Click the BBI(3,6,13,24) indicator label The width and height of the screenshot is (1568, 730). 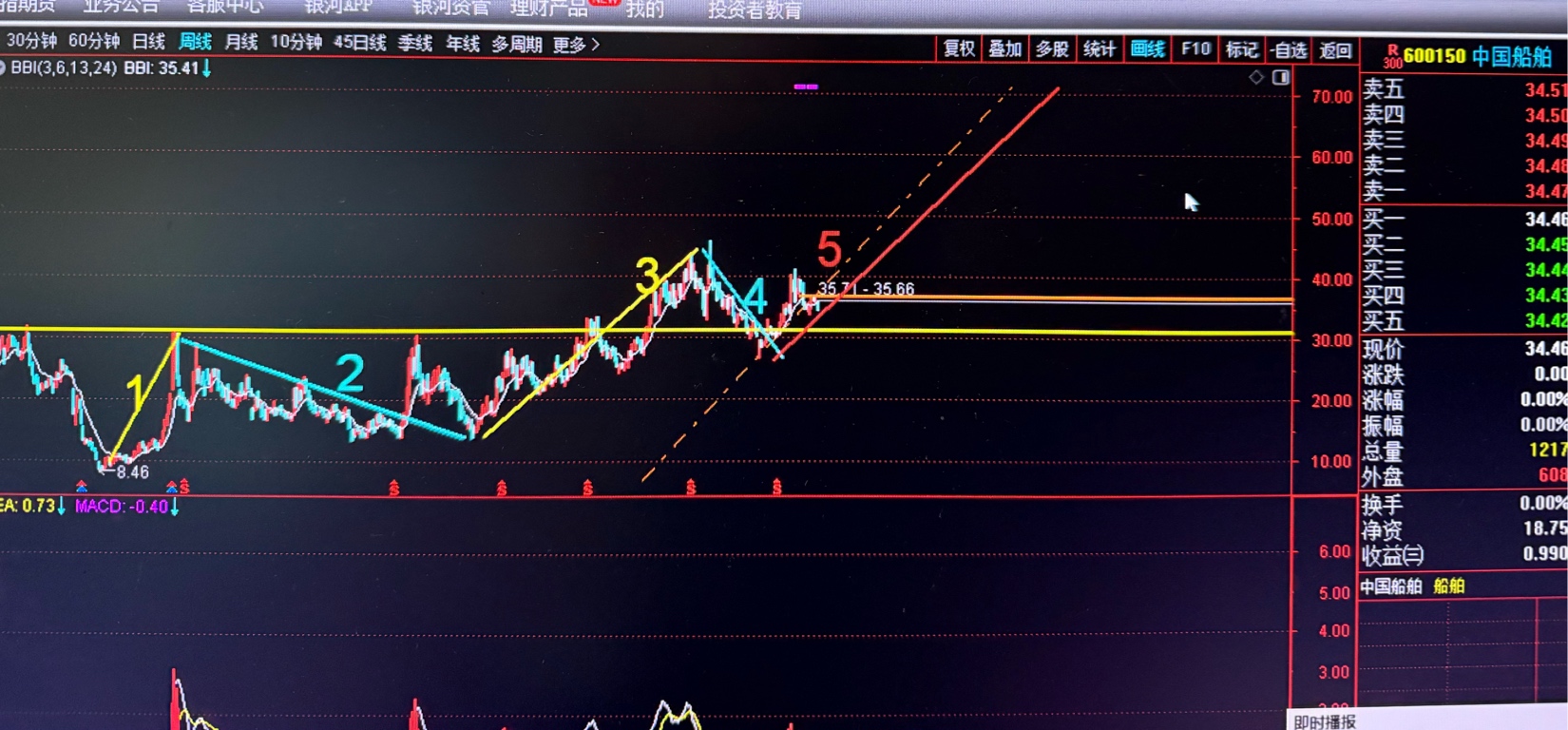(63, 68)
